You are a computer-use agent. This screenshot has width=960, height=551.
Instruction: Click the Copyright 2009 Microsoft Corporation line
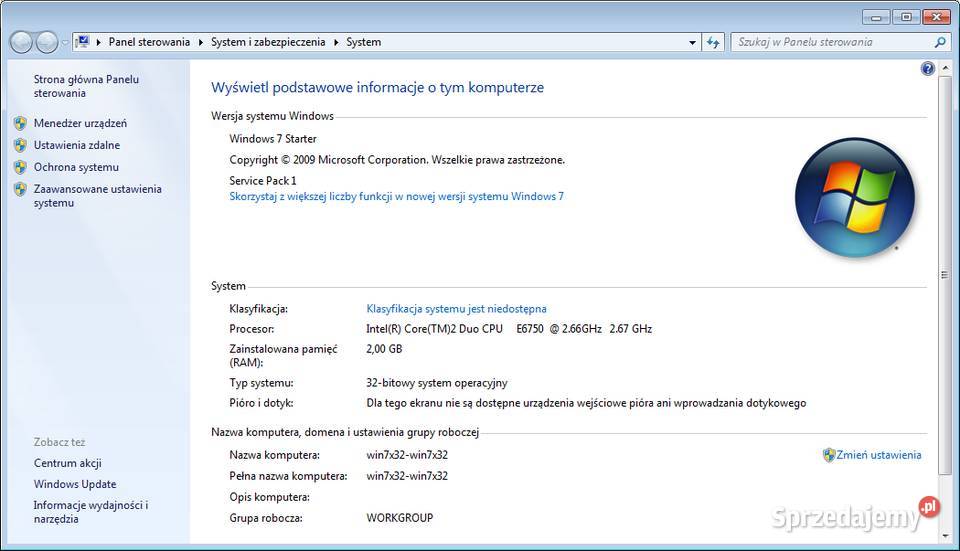[397, 160]
